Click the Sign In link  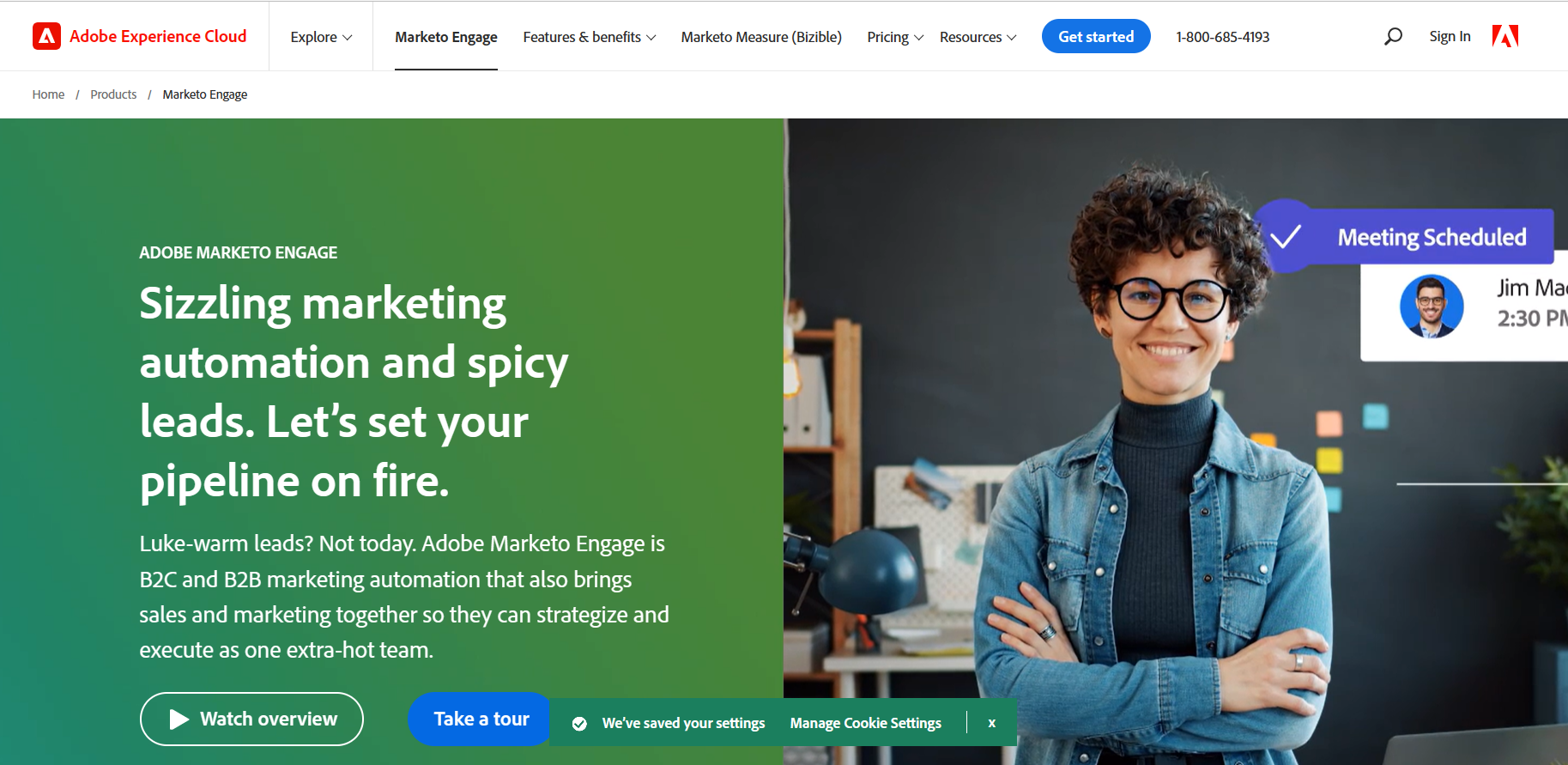1450,36
